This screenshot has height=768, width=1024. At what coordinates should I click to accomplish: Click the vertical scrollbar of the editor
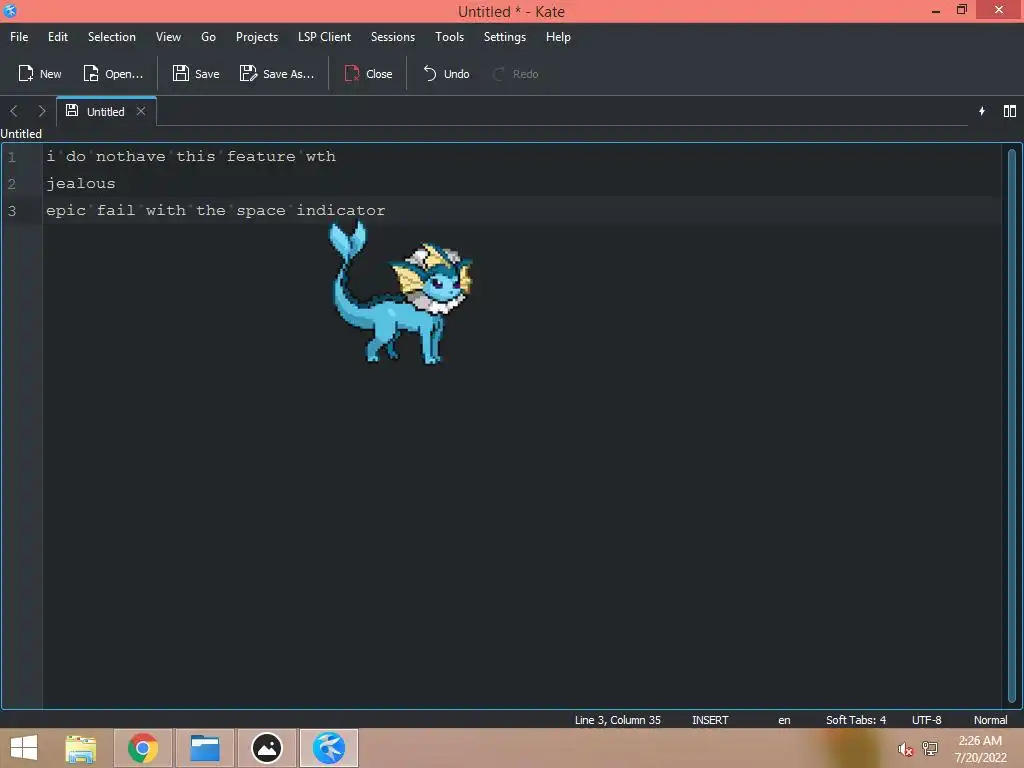click(x=1012, y=424)
